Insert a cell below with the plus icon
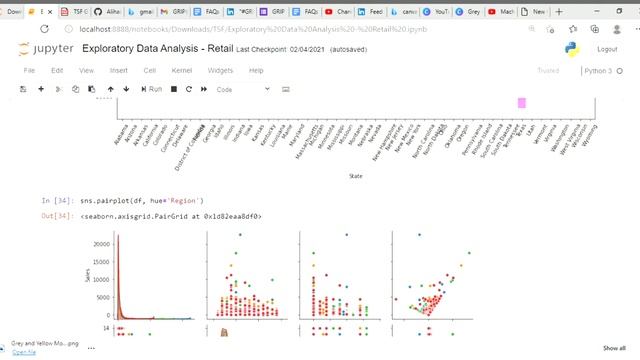The image size is (640, 360). (41, 89)
